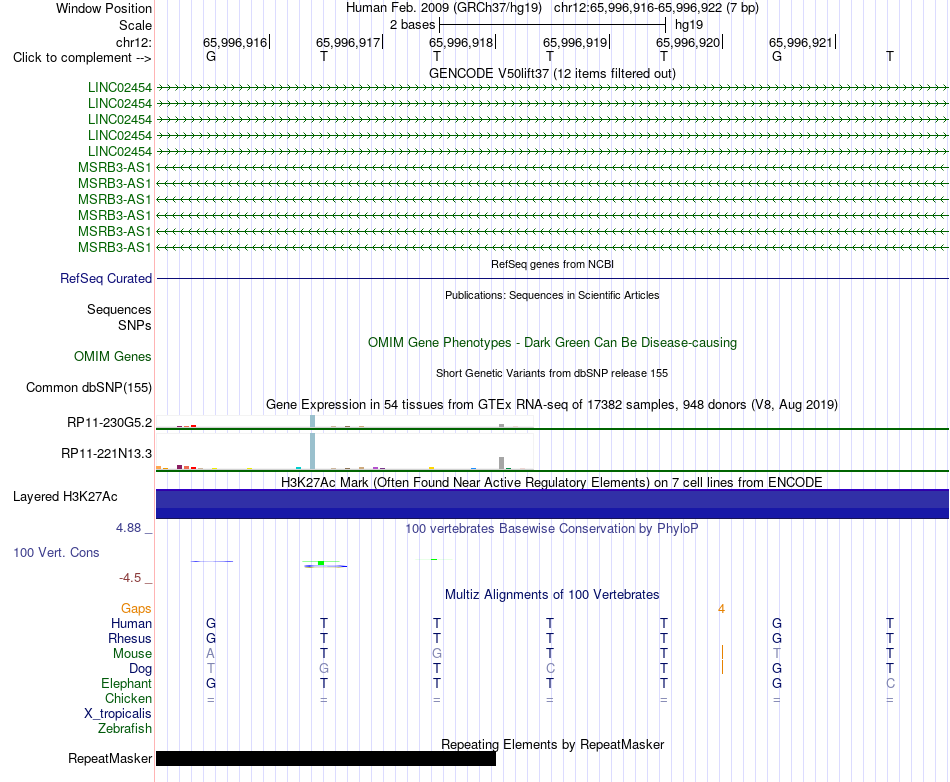This screenshot has height=782, width=950.
Task: Click the Dog species label
Action: point(140,669)
